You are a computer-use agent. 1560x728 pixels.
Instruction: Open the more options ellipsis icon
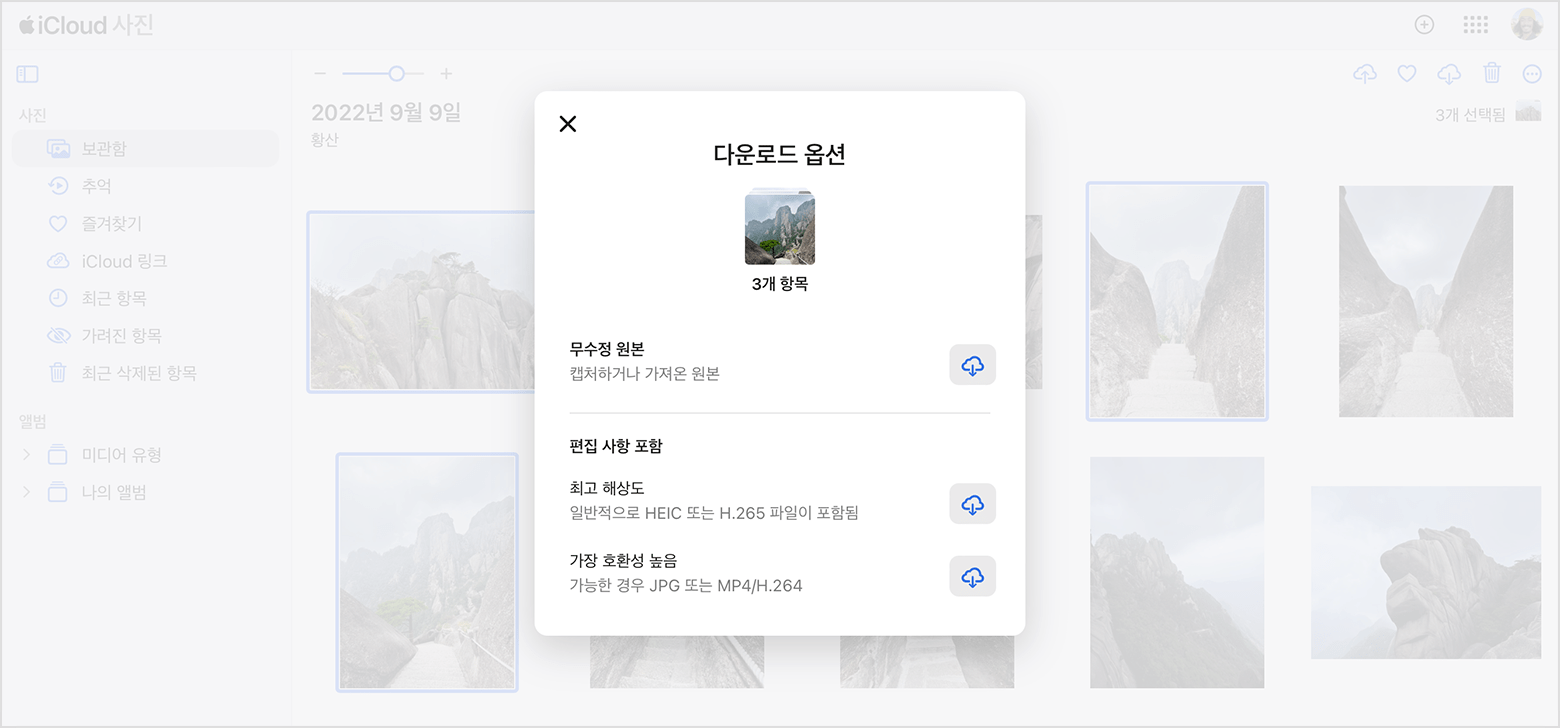[1532, 73]
